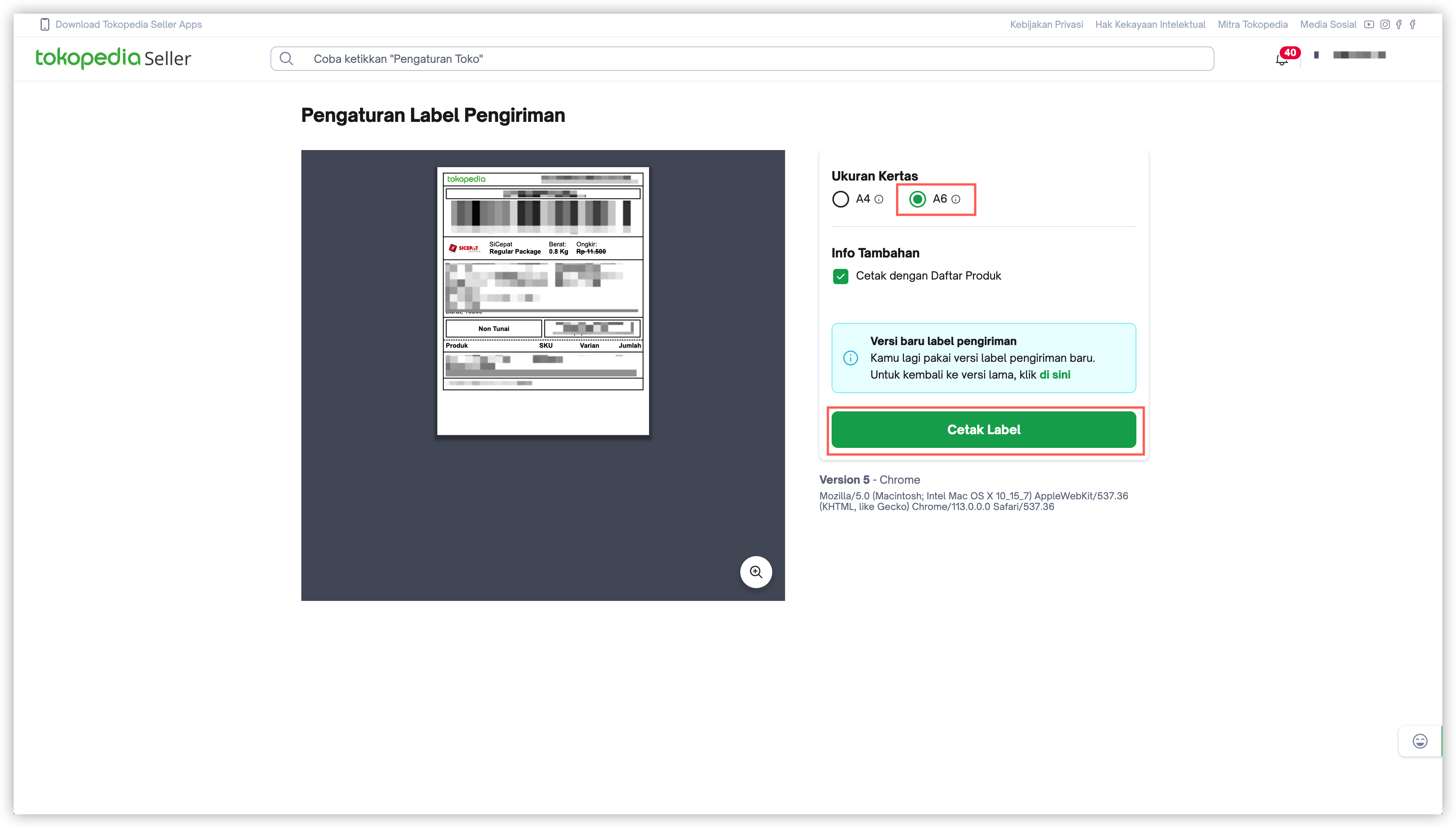Click the info icon next to A6

pyautogui.click(x=955, y=199)
